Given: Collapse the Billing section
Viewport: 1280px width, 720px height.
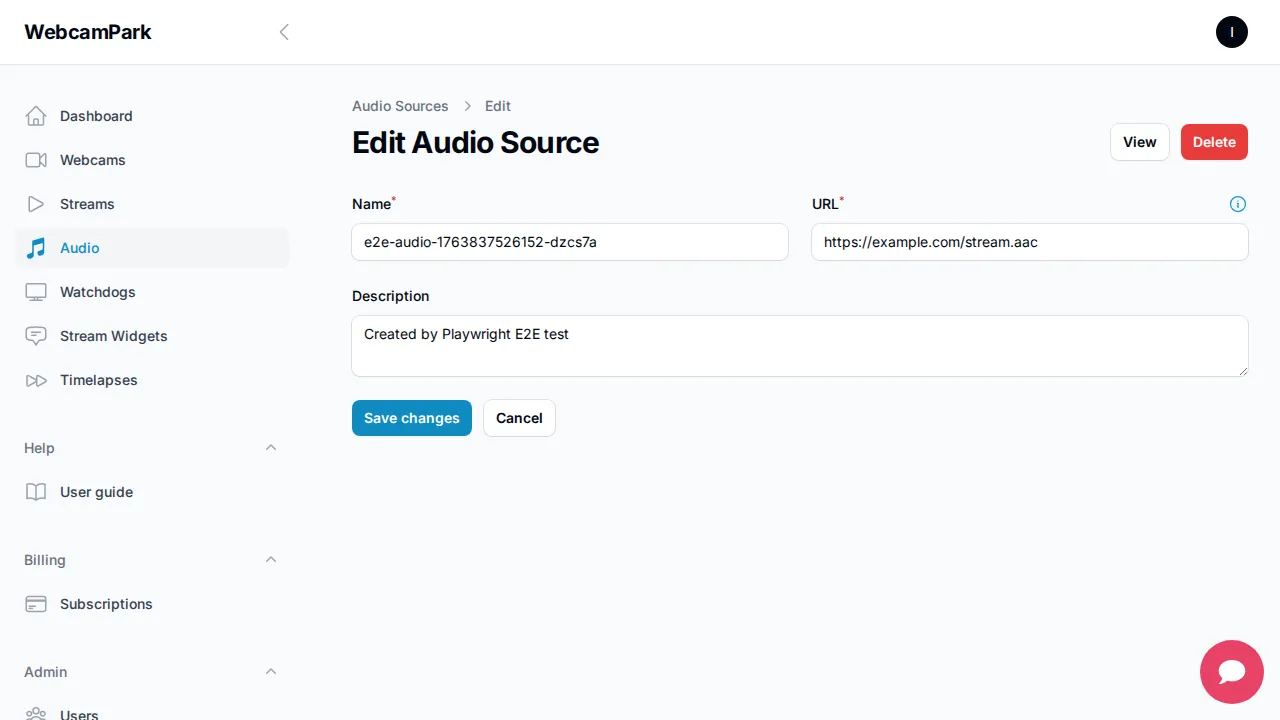Looking at the screenshot, I should 271,560.
